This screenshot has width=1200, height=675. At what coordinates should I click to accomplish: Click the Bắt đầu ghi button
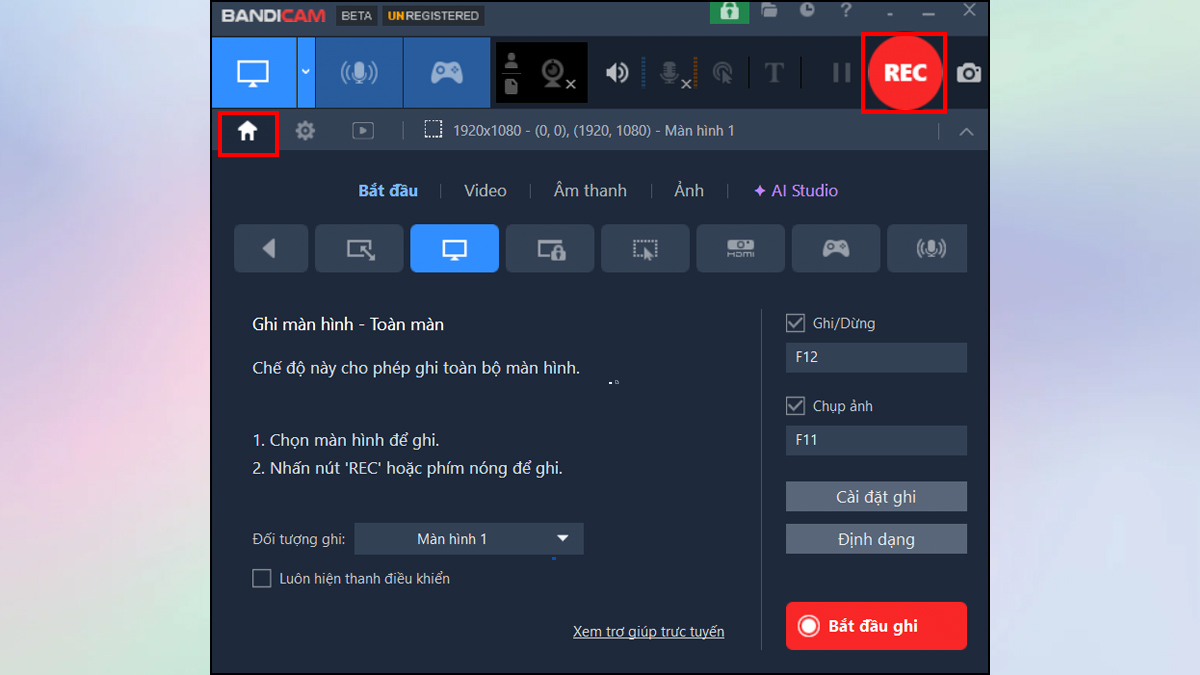tap(876, 626)
